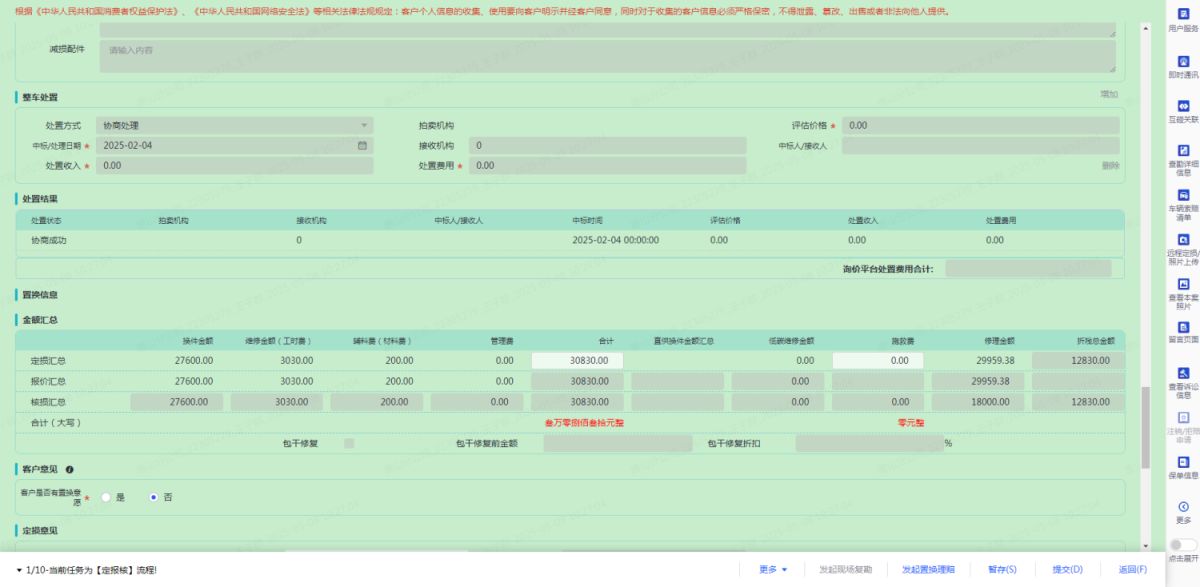Click the 客户意见 info icon
The image size is (1200, 587).
(70, 469)
